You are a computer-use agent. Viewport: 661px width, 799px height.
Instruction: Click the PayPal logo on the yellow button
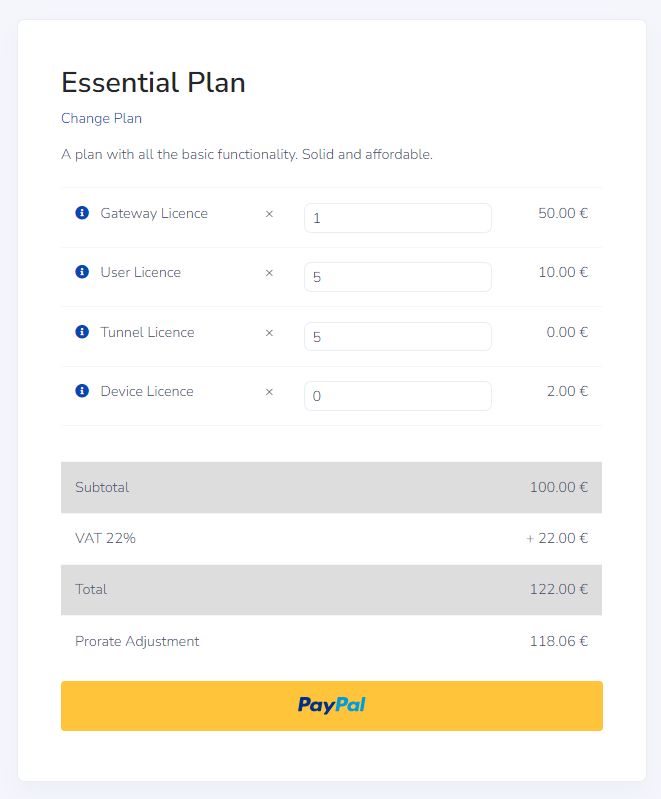[x=332, y=705]
